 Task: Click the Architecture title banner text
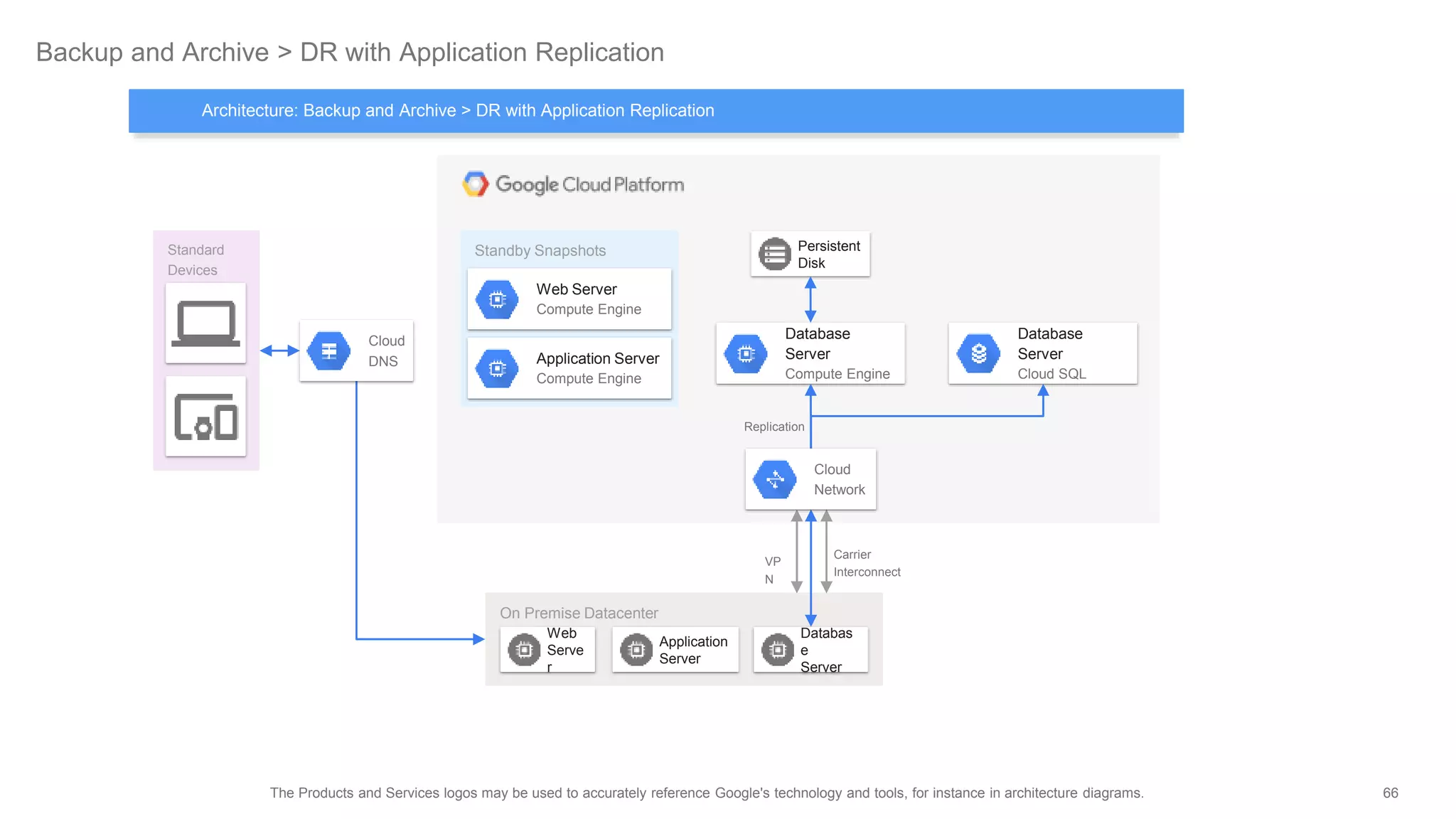tap(458, 111)
